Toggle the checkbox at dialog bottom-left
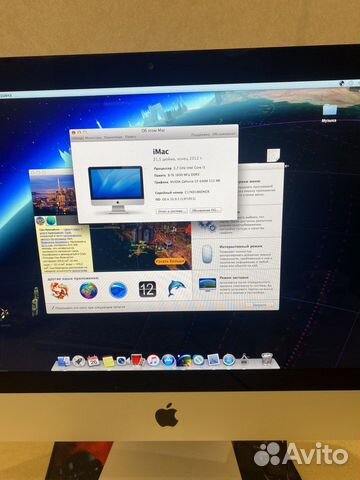The height and width of the screenshot is (480, 360). [53, 308]
